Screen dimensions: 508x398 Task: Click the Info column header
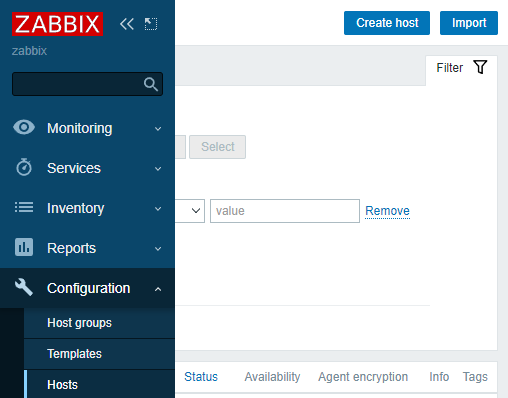pos(439,377)
